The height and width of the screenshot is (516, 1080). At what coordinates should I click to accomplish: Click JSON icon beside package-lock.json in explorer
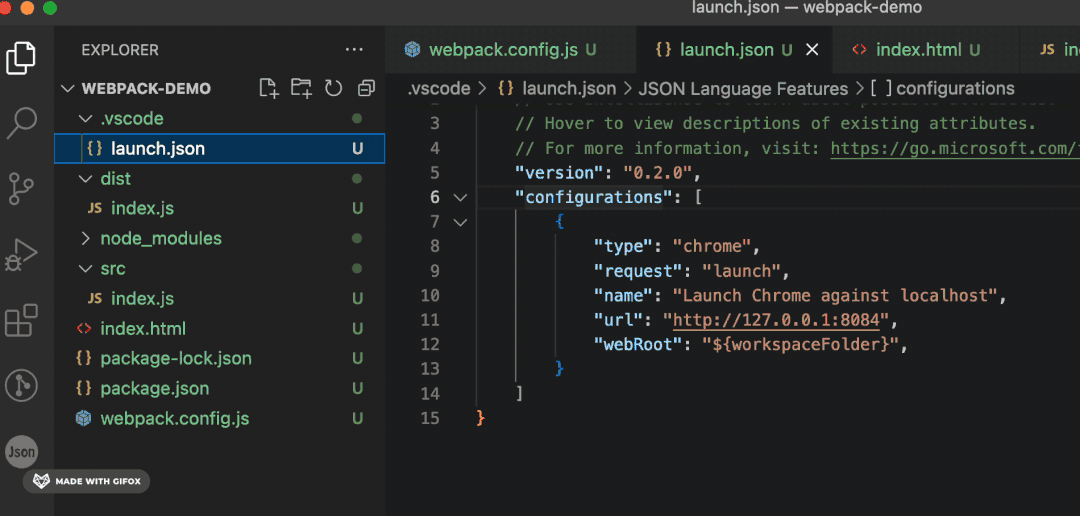[x=83, y=358]
